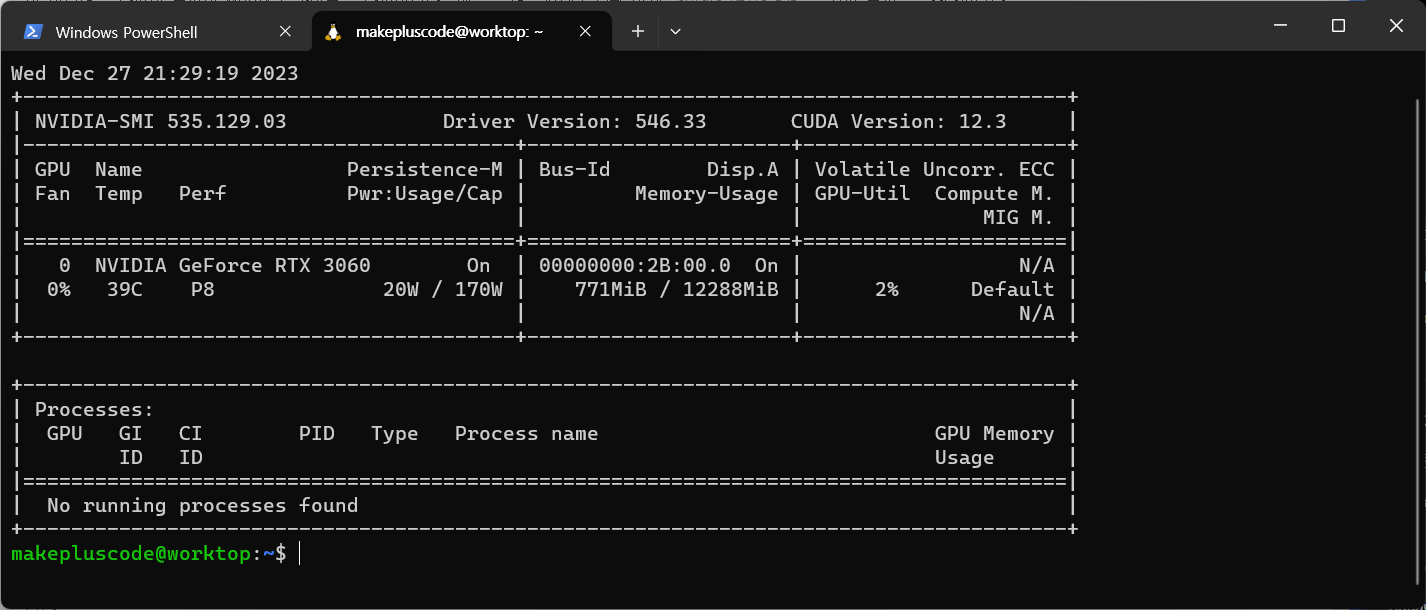Click the 'PID' column header
The height and width of the screenshot is (610, 1426).
[316, 434]
